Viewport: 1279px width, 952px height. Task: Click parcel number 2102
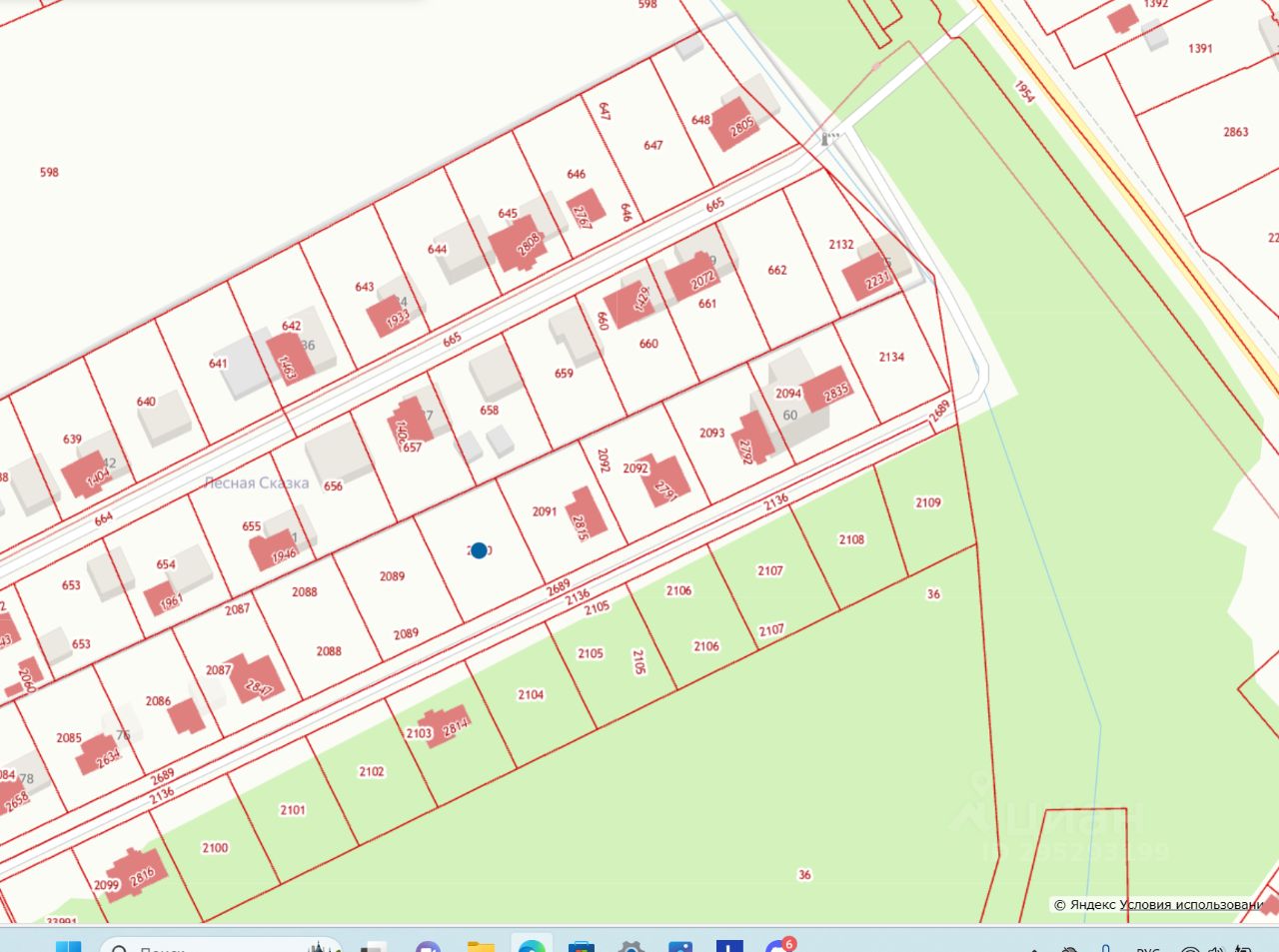pyautogui.click(x=372, y=771)
